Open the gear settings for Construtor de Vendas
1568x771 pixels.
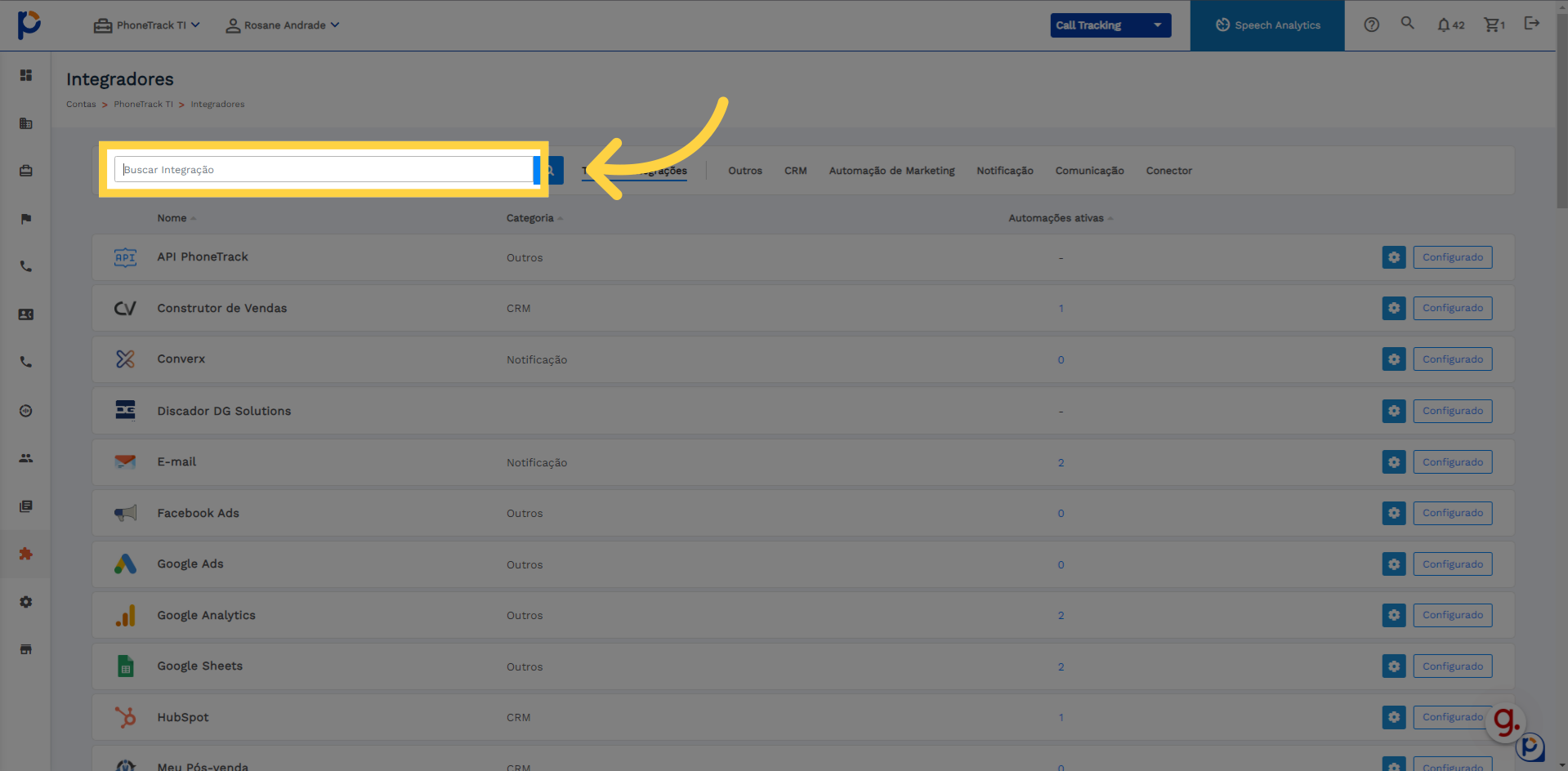click(1394, 308)
